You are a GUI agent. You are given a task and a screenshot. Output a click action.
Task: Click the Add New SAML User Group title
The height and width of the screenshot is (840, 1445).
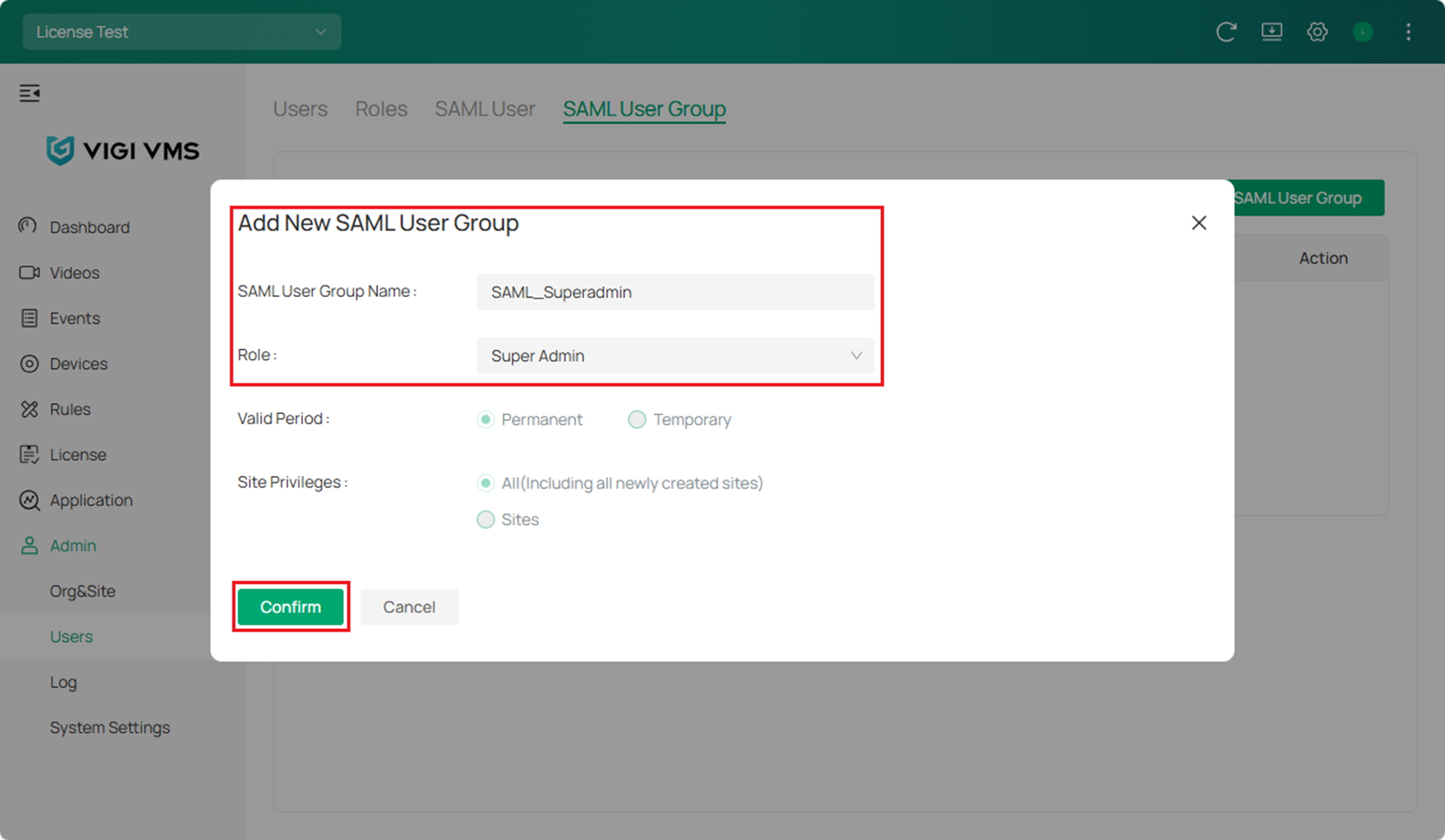click(378, 223)
